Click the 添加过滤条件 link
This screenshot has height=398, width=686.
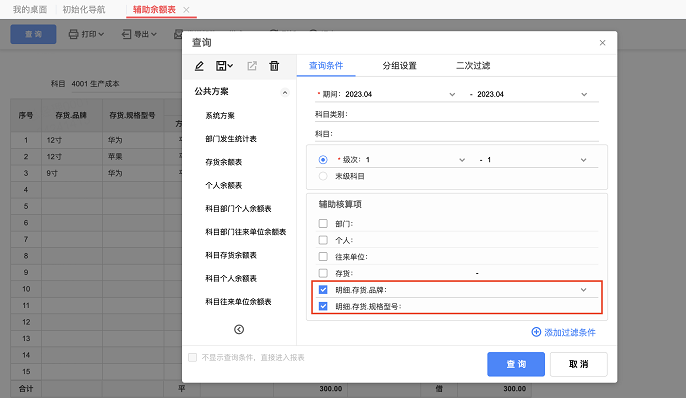click(x=570, y=332)
